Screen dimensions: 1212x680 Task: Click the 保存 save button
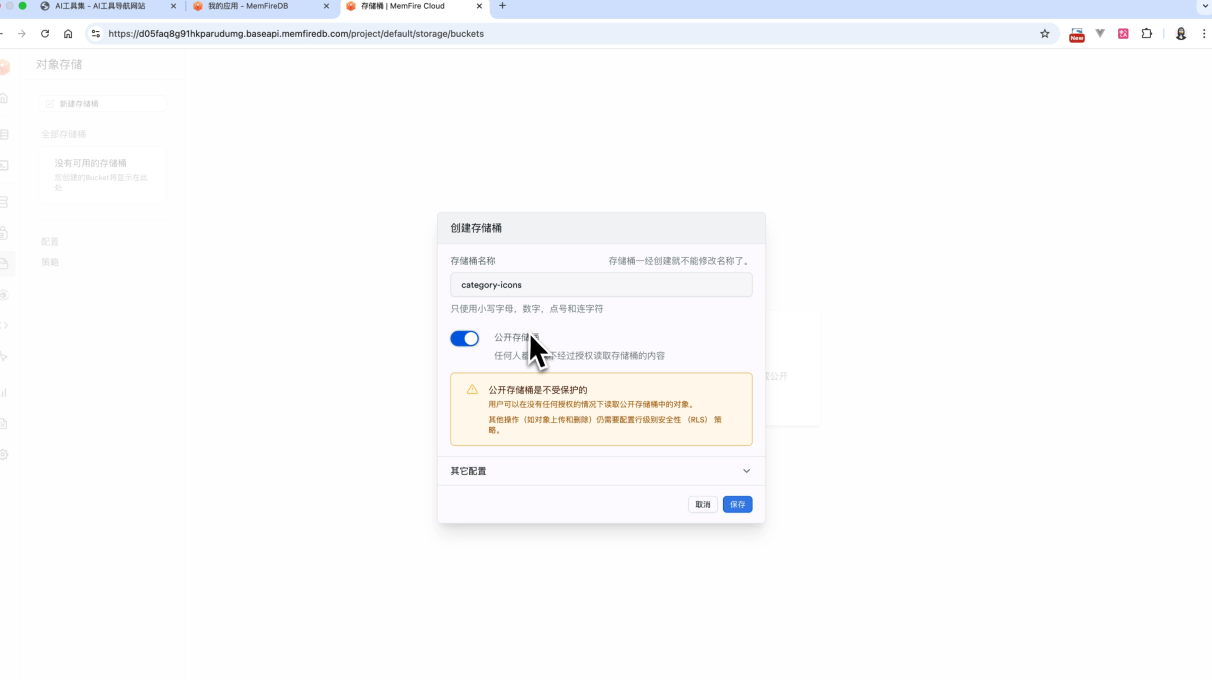click(737, 505)
